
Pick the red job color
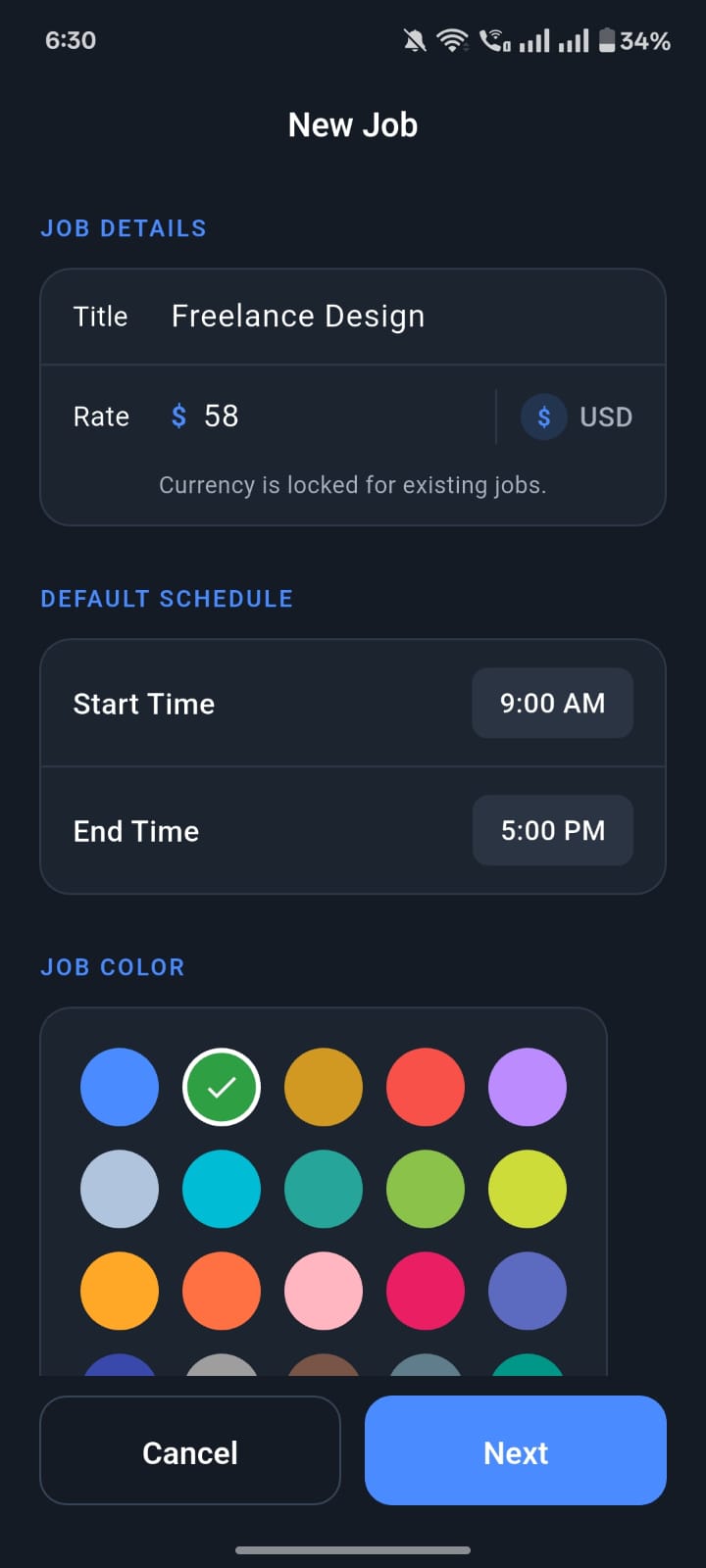[426, 1087]
